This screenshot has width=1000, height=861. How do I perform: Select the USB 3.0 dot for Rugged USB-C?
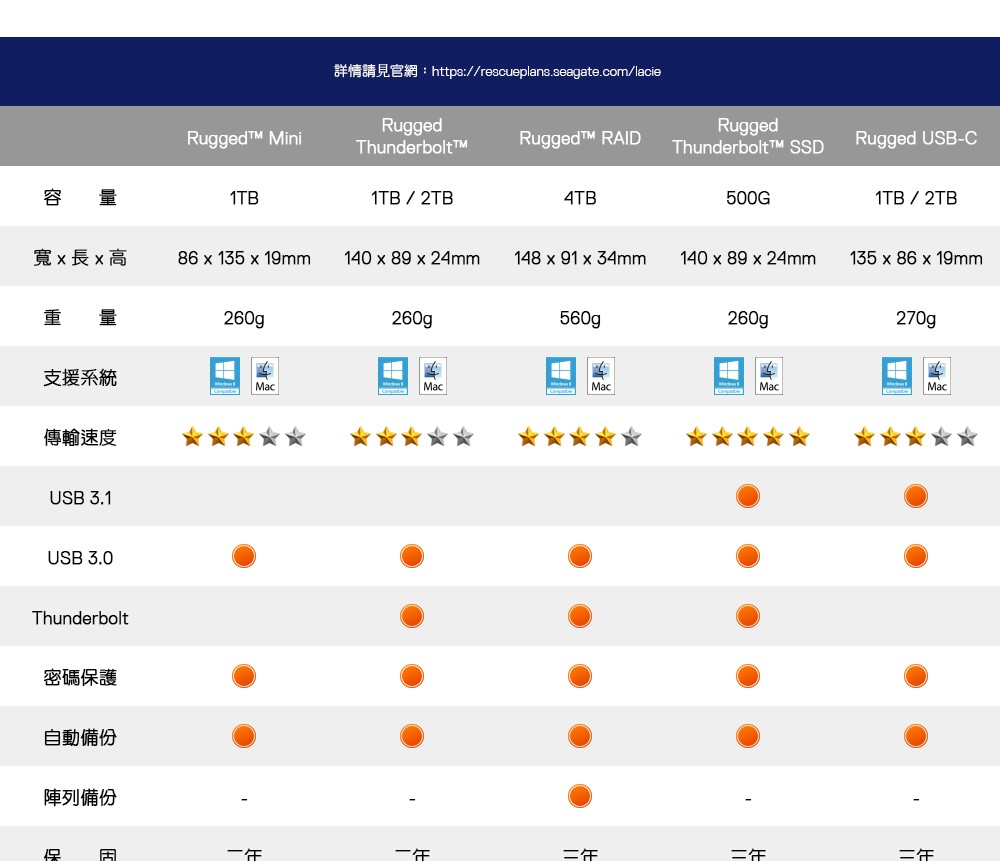[916, 556]
